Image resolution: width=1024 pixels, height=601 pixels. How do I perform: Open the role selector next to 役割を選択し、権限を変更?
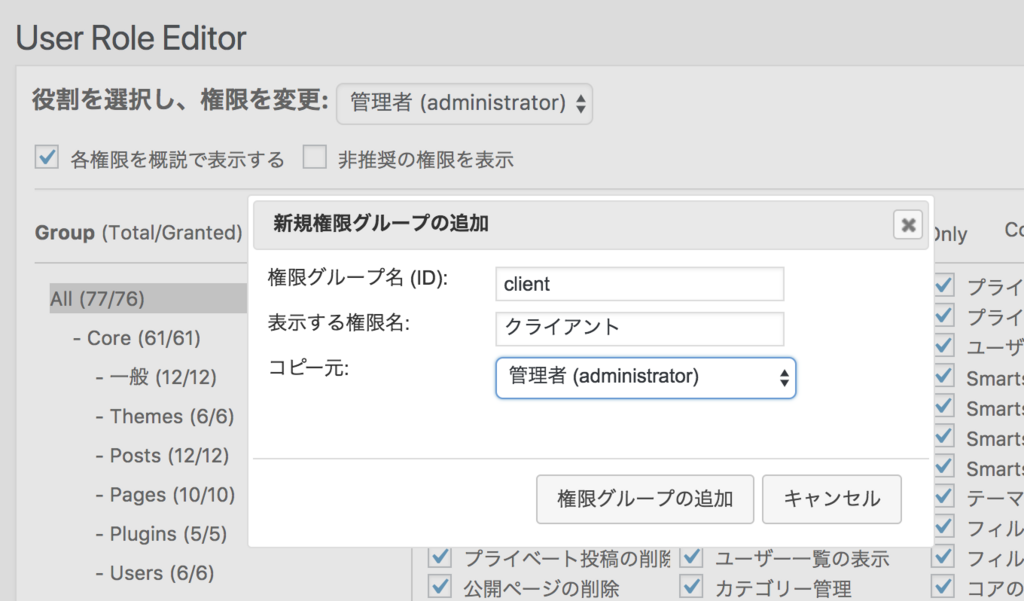[464, 103]
